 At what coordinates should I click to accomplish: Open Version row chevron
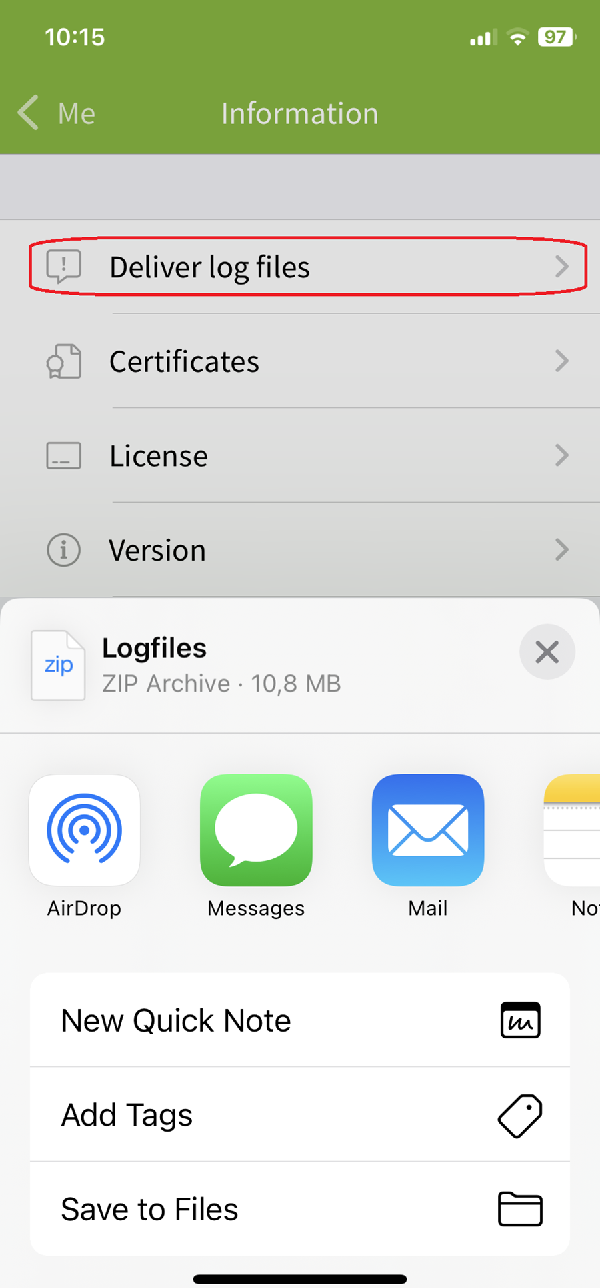coord(562,550)
